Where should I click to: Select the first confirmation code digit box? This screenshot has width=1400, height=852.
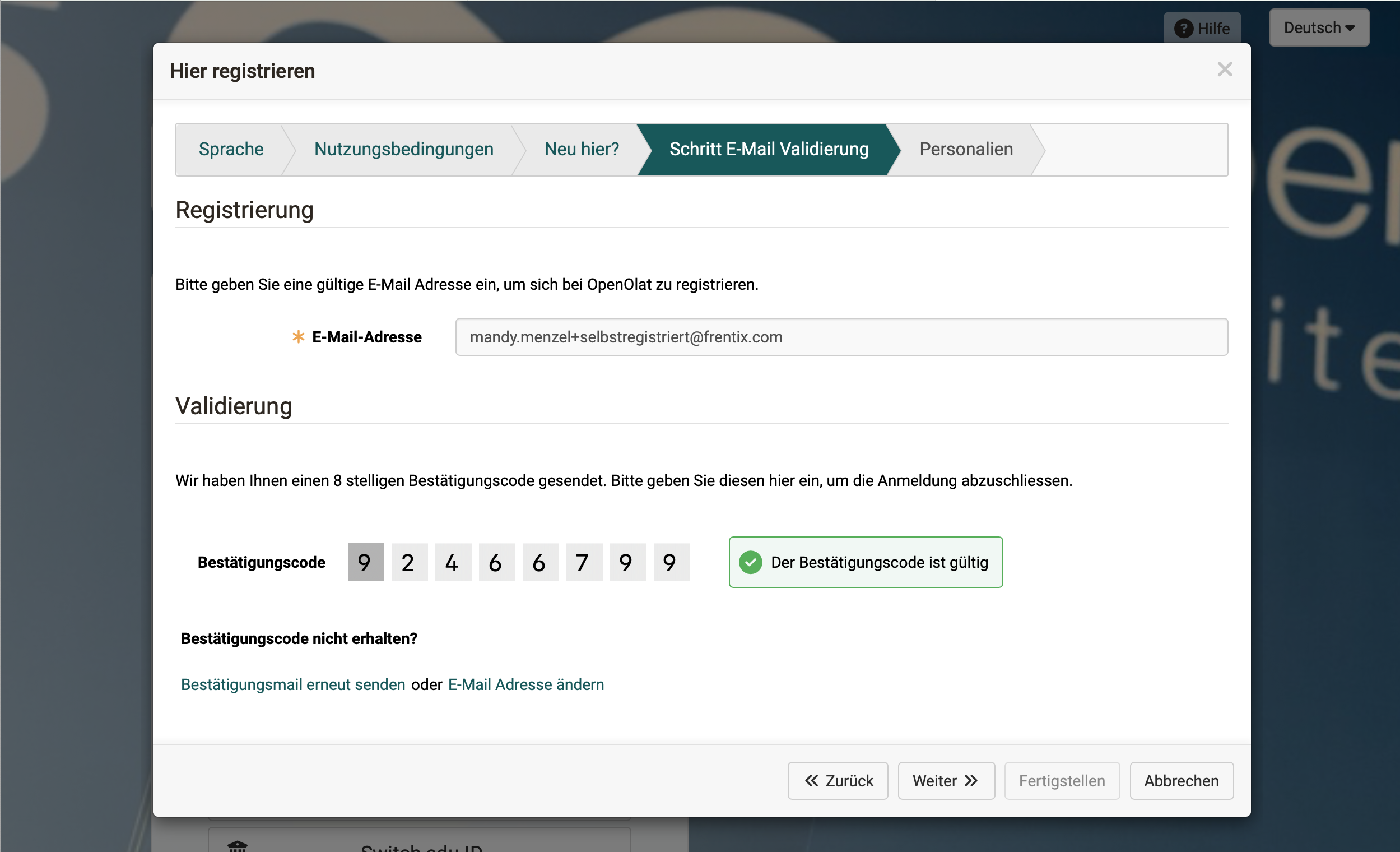[x=365, y=562]
